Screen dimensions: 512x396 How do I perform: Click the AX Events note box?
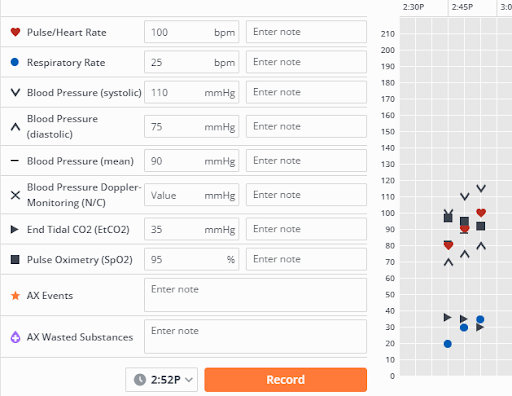[255, 295]
